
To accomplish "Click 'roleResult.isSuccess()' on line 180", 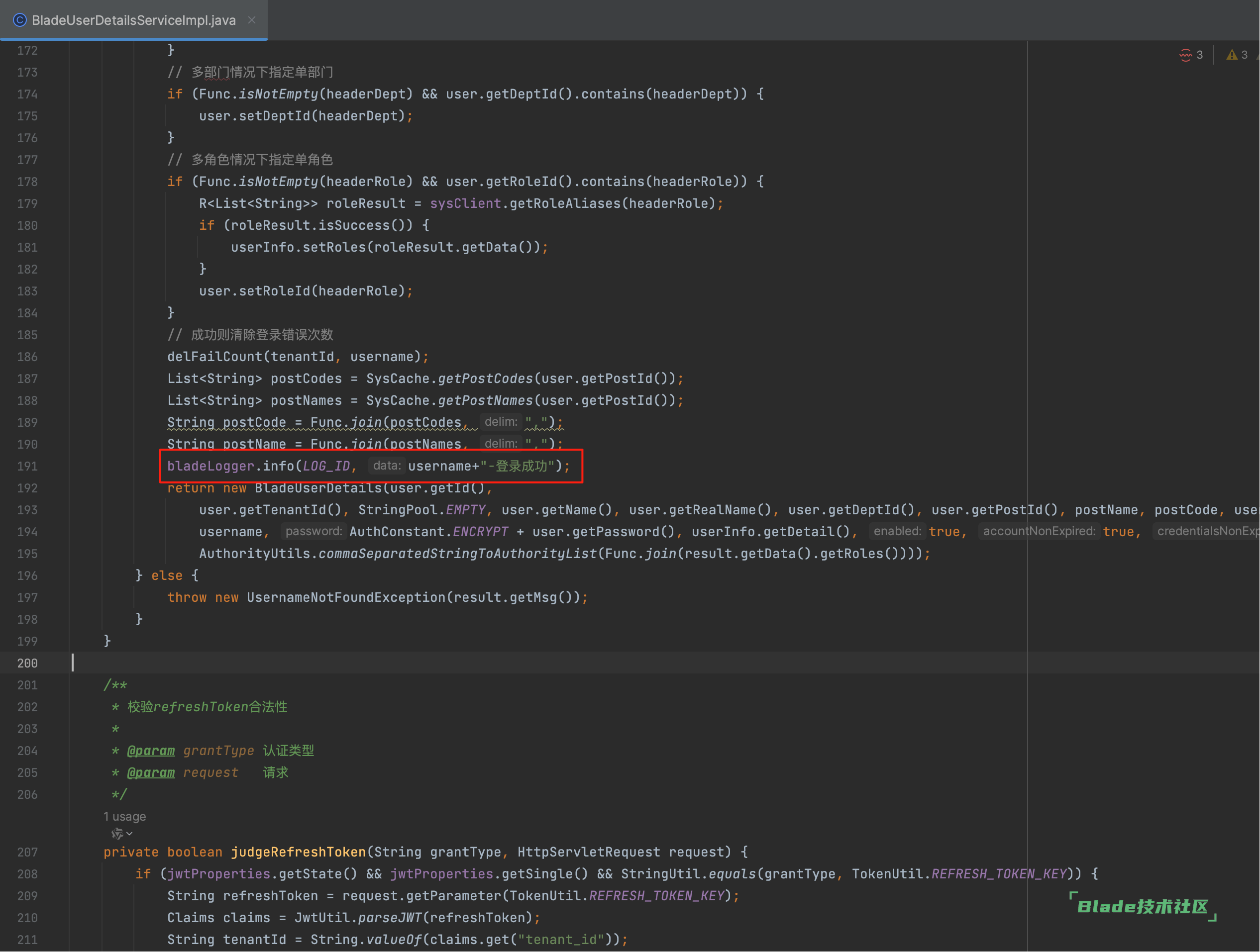I will (x=318, y=225).
